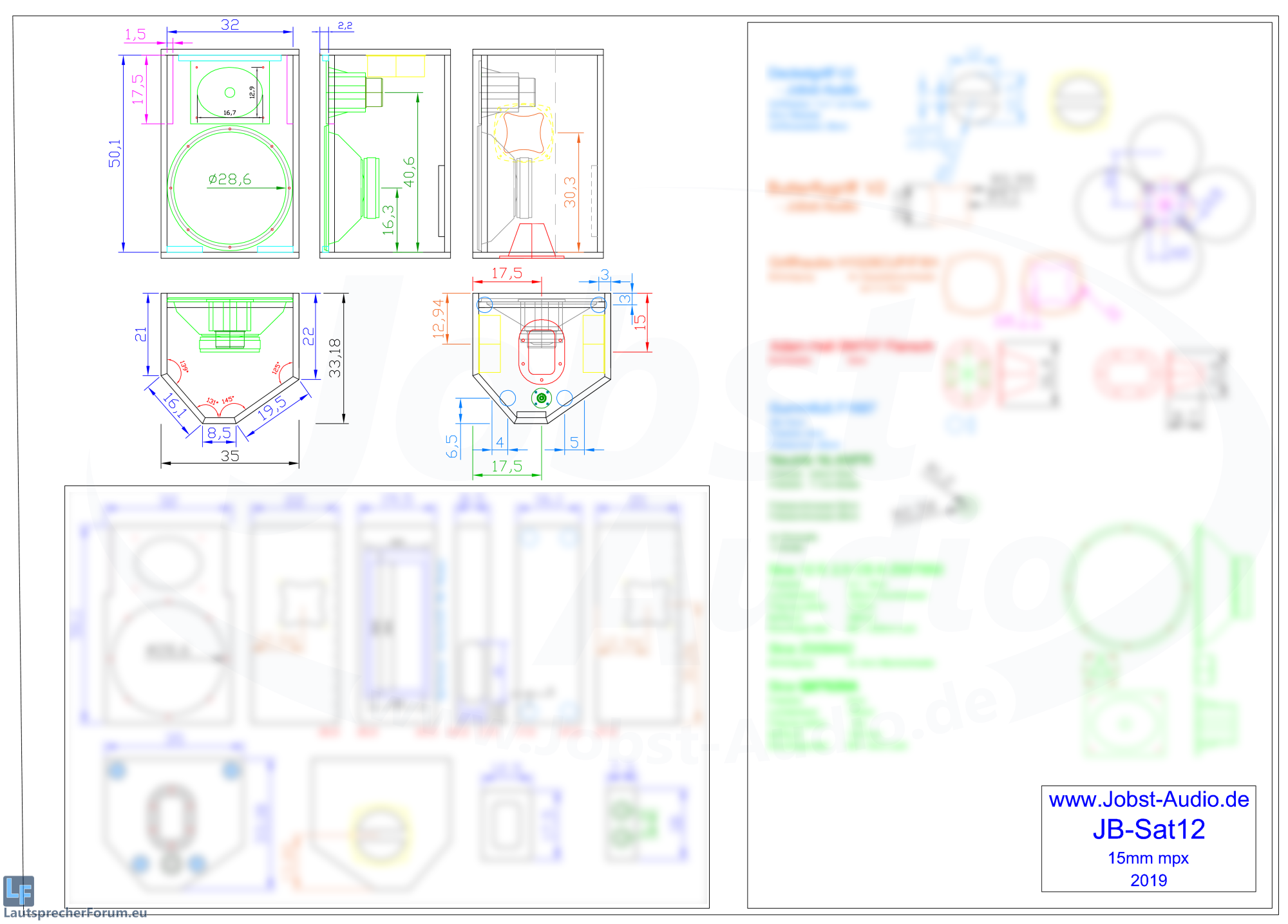Click the www.Jobst-Audio.de website text
This screenshot has width=1288, height=924.
tap(1148, 800)
